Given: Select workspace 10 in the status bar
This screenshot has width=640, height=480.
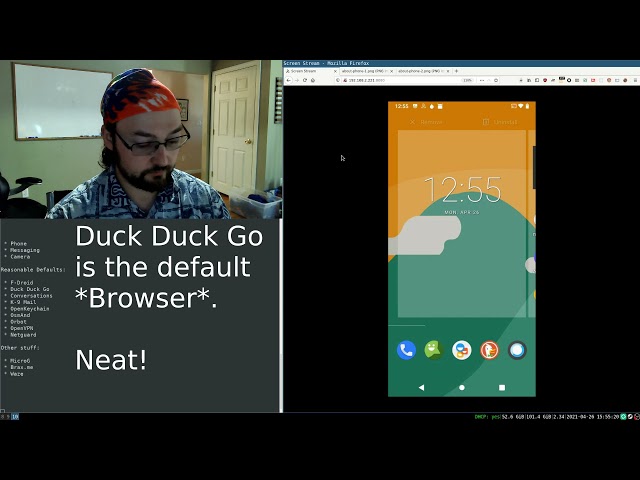Looking at the screenshot, I should [15, 417].
